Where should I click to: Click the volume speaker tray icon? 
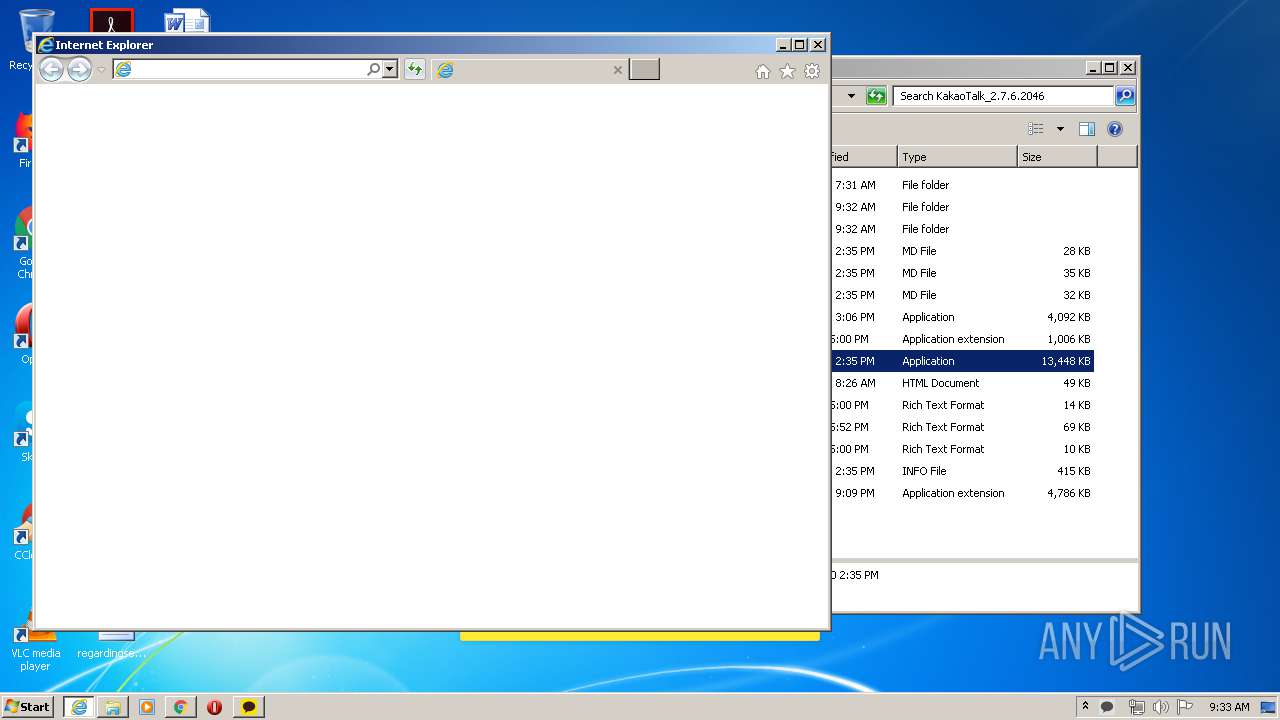[x=1161, y=706]
